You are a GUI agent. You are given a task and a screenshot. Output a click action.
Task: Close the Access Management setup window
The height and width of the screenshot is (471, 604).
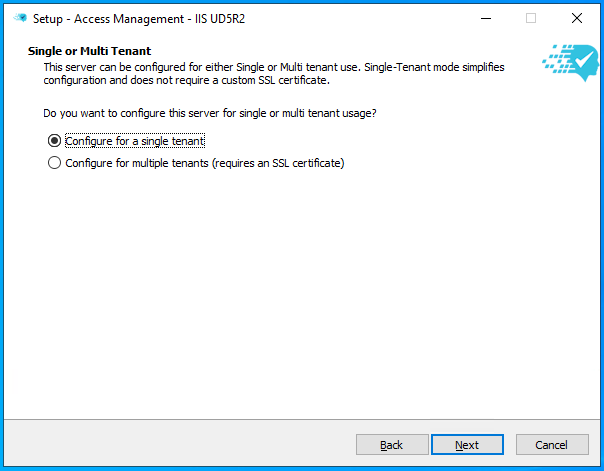(577, 18)
